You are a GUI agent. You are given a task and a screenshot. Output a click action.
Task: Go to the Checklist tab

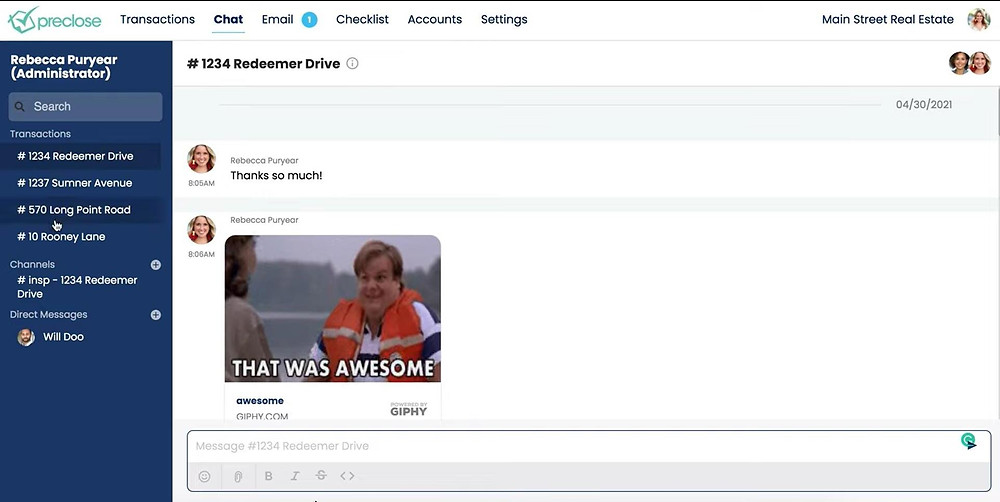[362, 19]
